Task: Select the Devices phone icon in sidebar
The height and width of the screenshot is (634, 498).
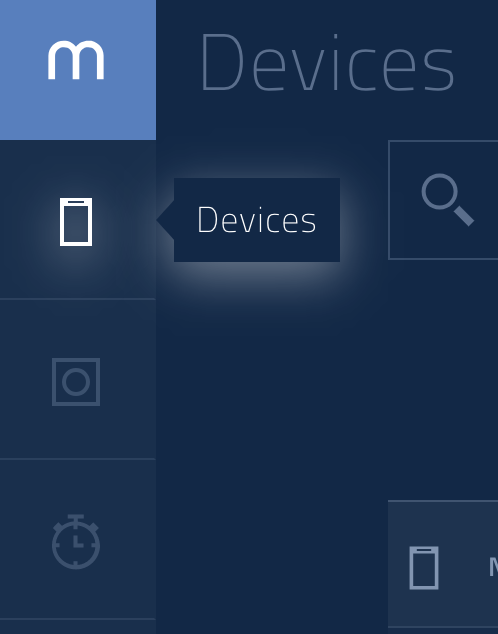Action: [76, 222]
